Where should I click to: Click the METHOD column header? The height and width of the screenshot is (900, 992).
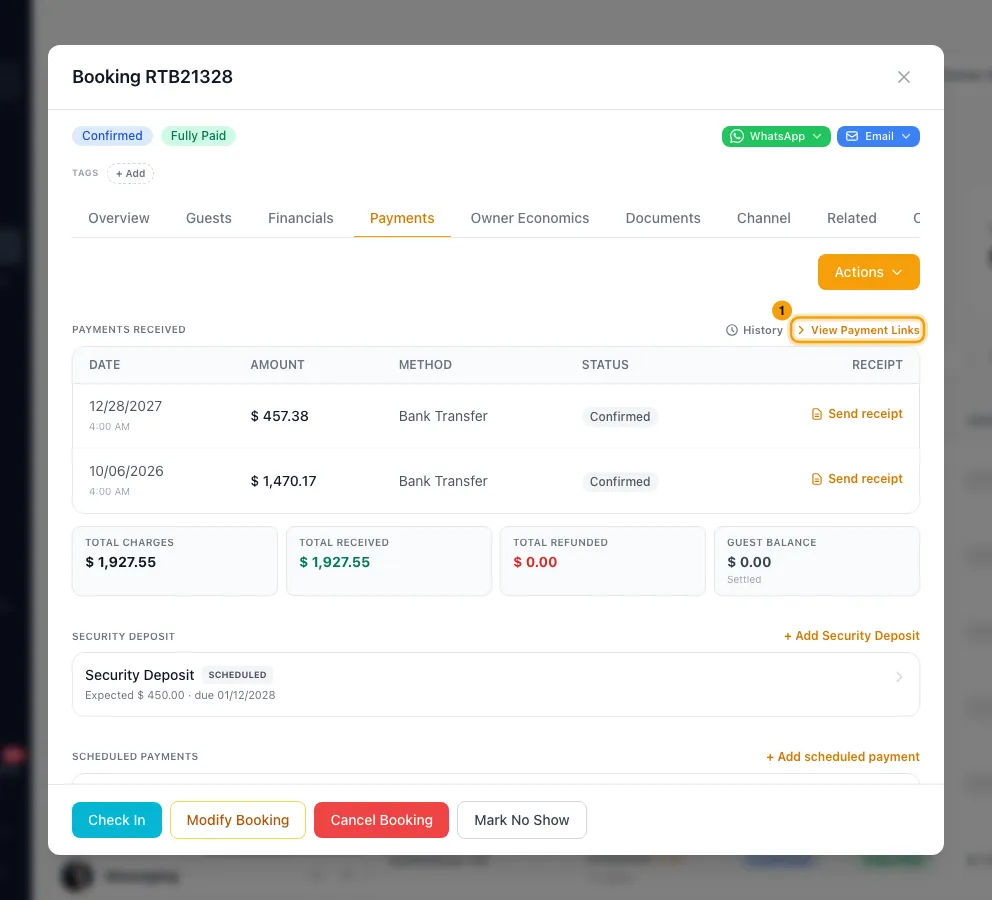pyautogui.click(x=425, y=365)
